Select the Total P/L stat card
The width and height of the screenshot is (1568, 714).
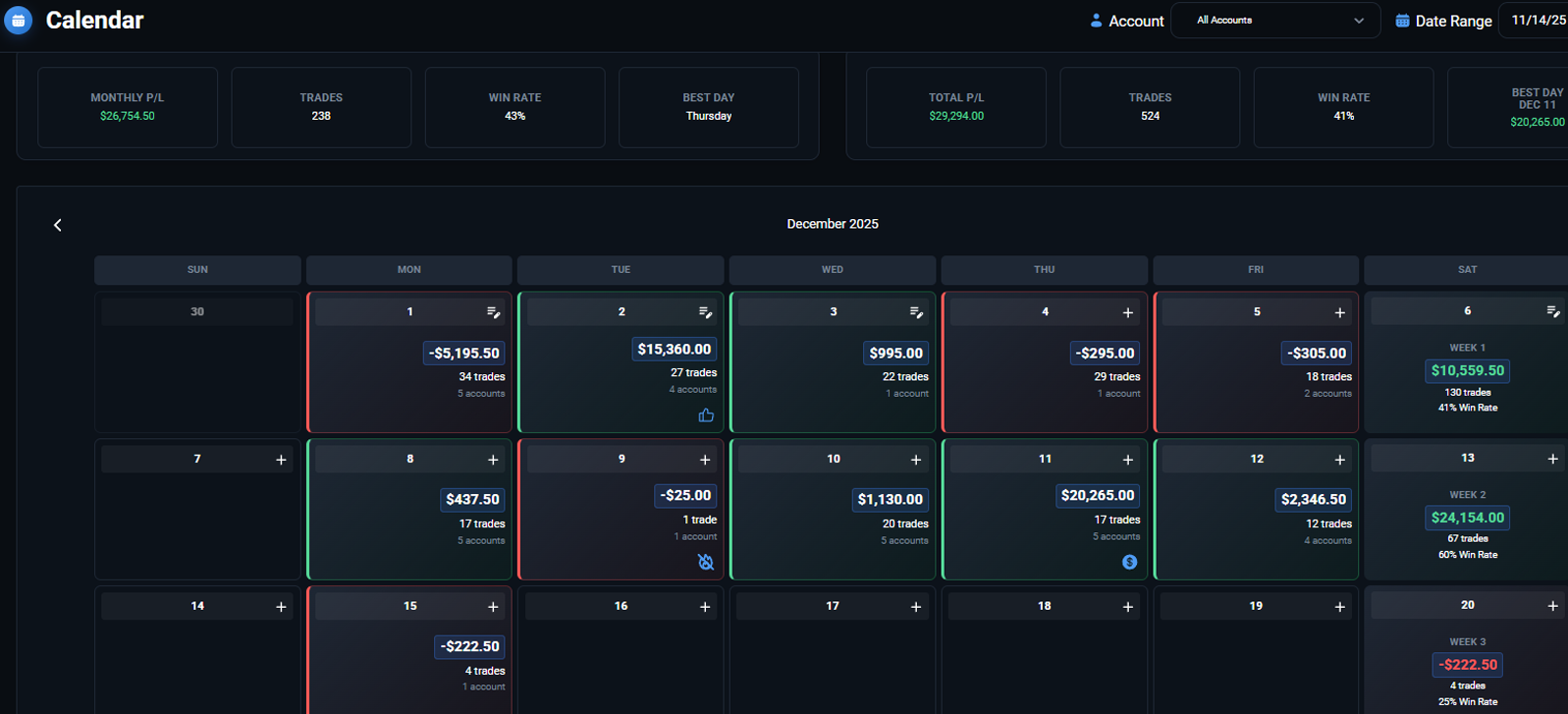click(x=955, y=107)
